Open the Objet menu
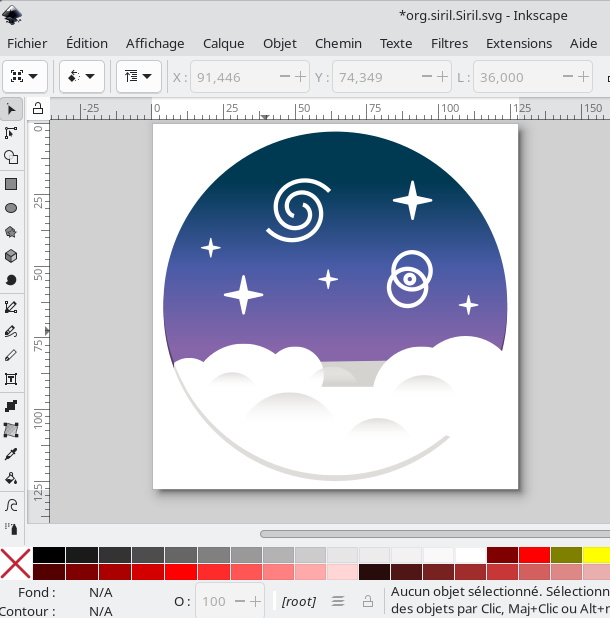The image size is (610, 618). (x=280, y=43)
